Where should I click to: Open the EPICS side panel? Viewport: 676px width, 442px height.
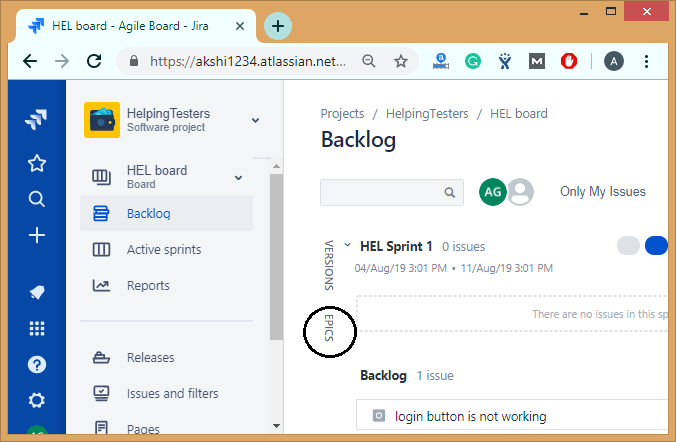(x=329, y=328)
